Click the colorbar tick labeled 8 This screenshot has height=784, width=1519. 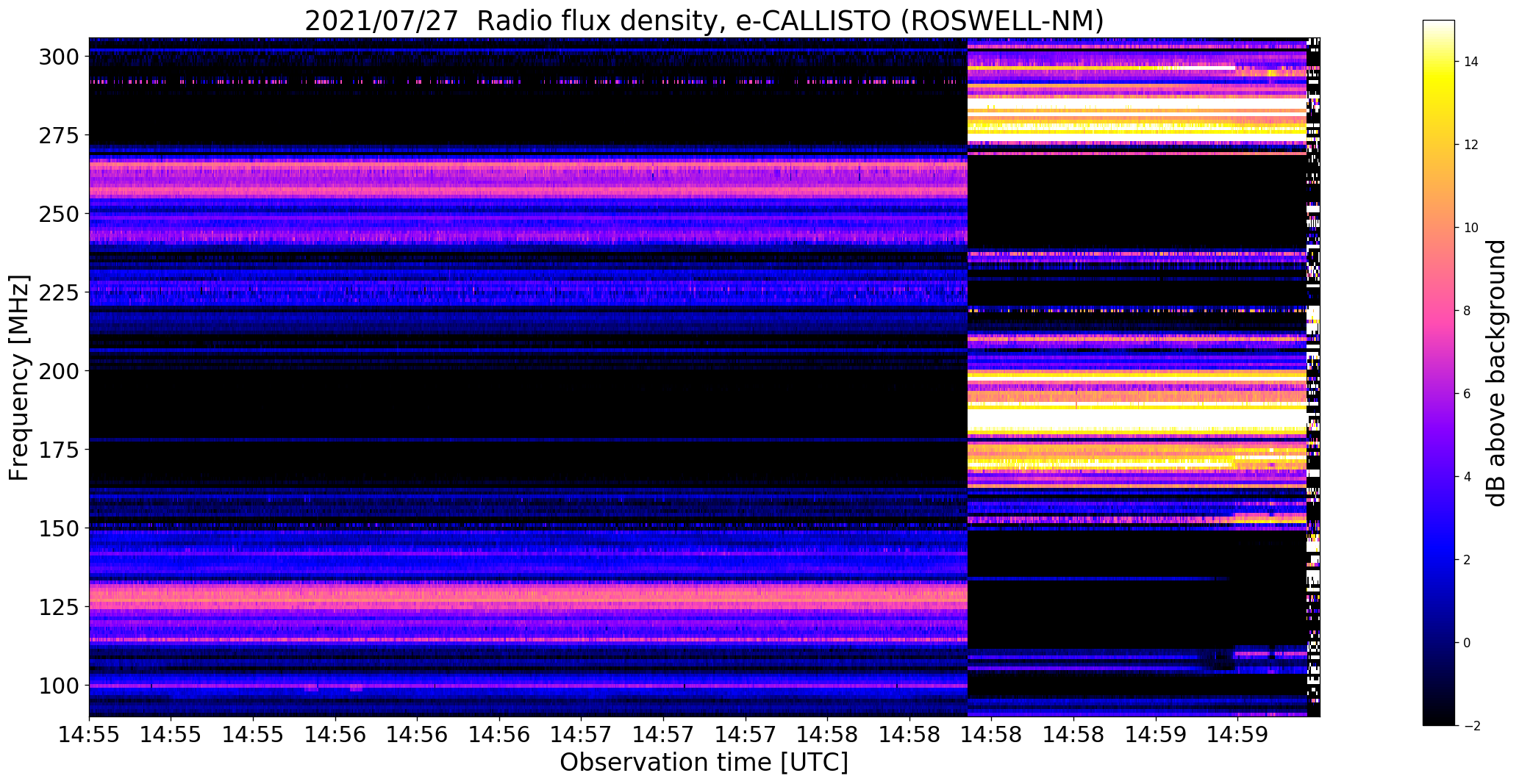click(x=1468, y=311)
